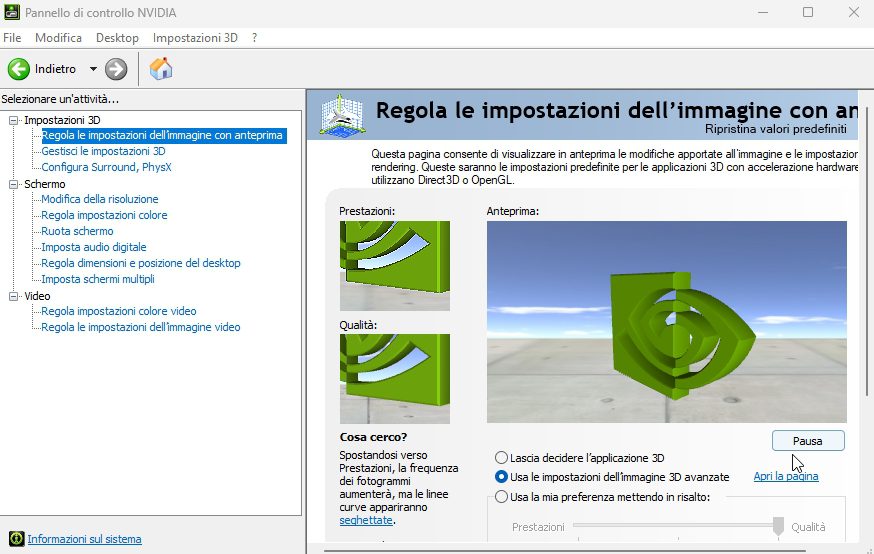This screenshot has width=874, height=554.
Task: Open the Indietro history dropdown arrow
Action: pos(93,69)
